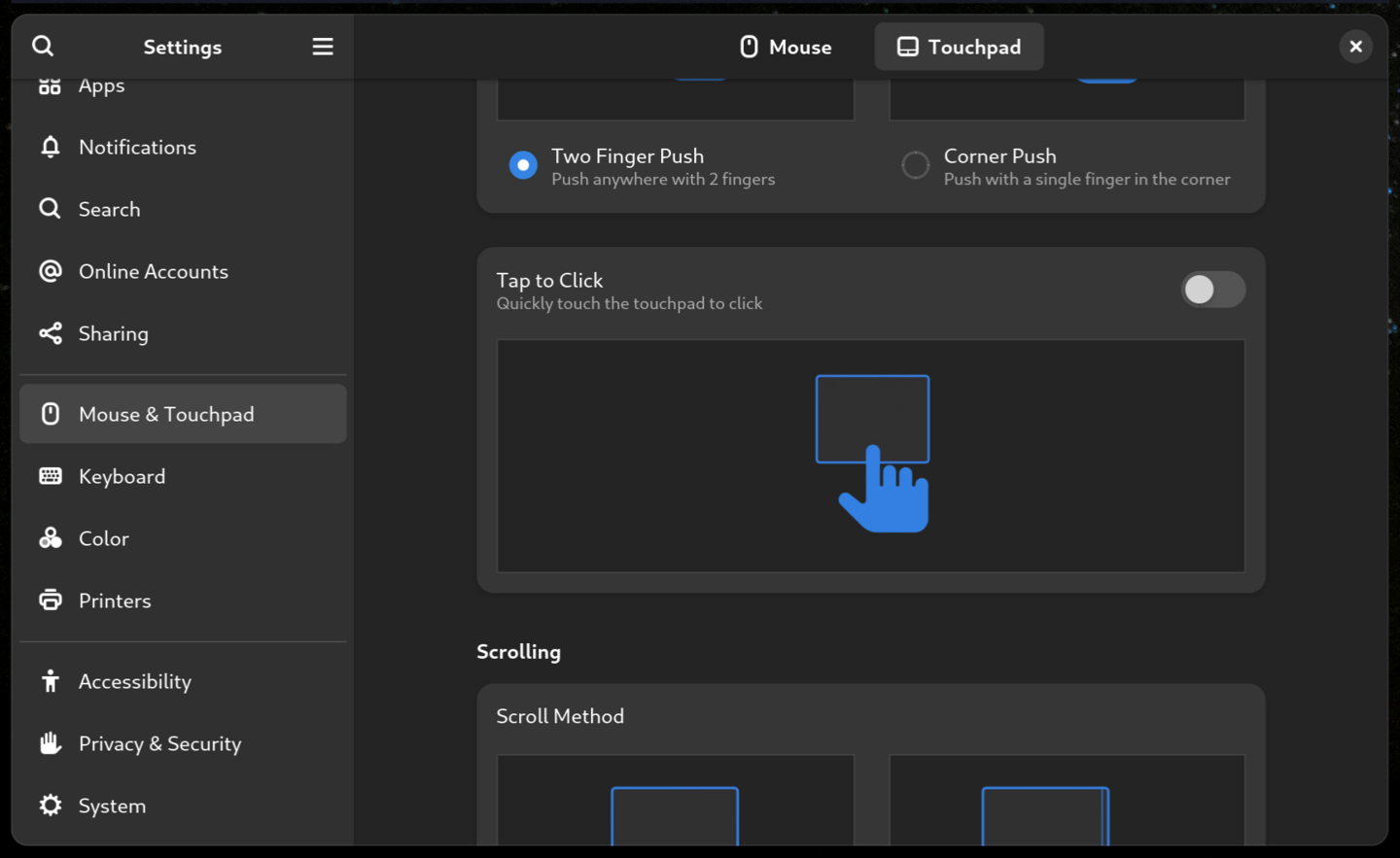This screenshot has width=1400, height=858.
Task: Open Privacy & Security settings
Action: coord(159,743)
